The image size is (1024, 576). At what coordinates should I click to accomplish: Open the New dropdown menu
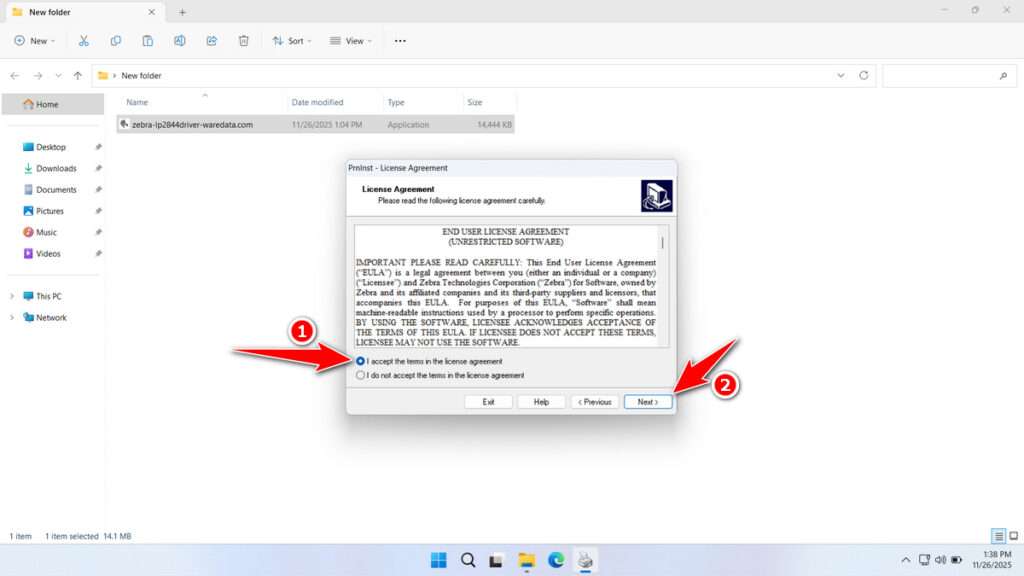point(35,40)
